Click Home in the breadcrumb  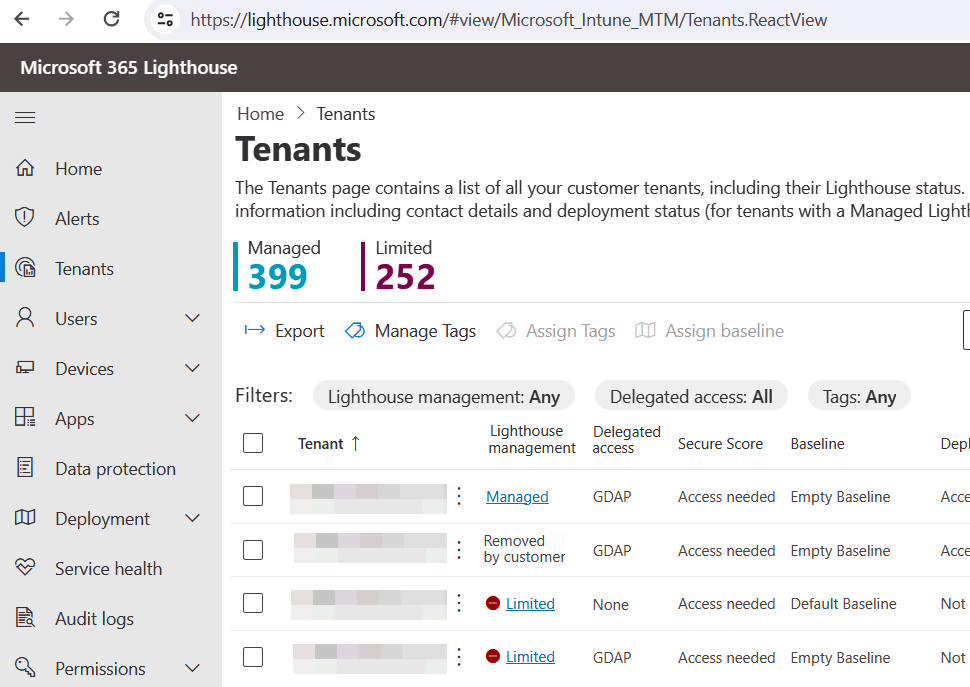[260, 114]
